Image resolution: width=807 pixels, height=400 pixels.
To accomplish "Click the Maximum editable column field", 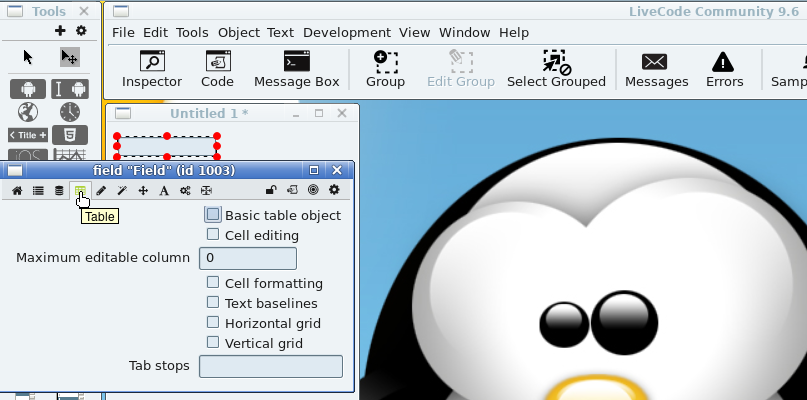I will (x=248, y=258).
